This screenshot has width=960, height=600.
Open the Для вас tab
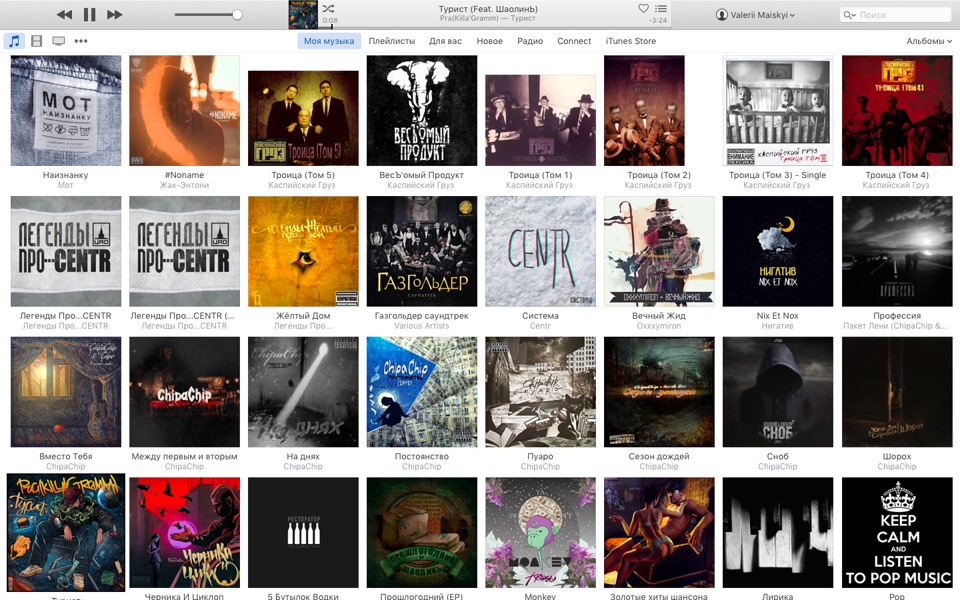[x=445, y=41]
